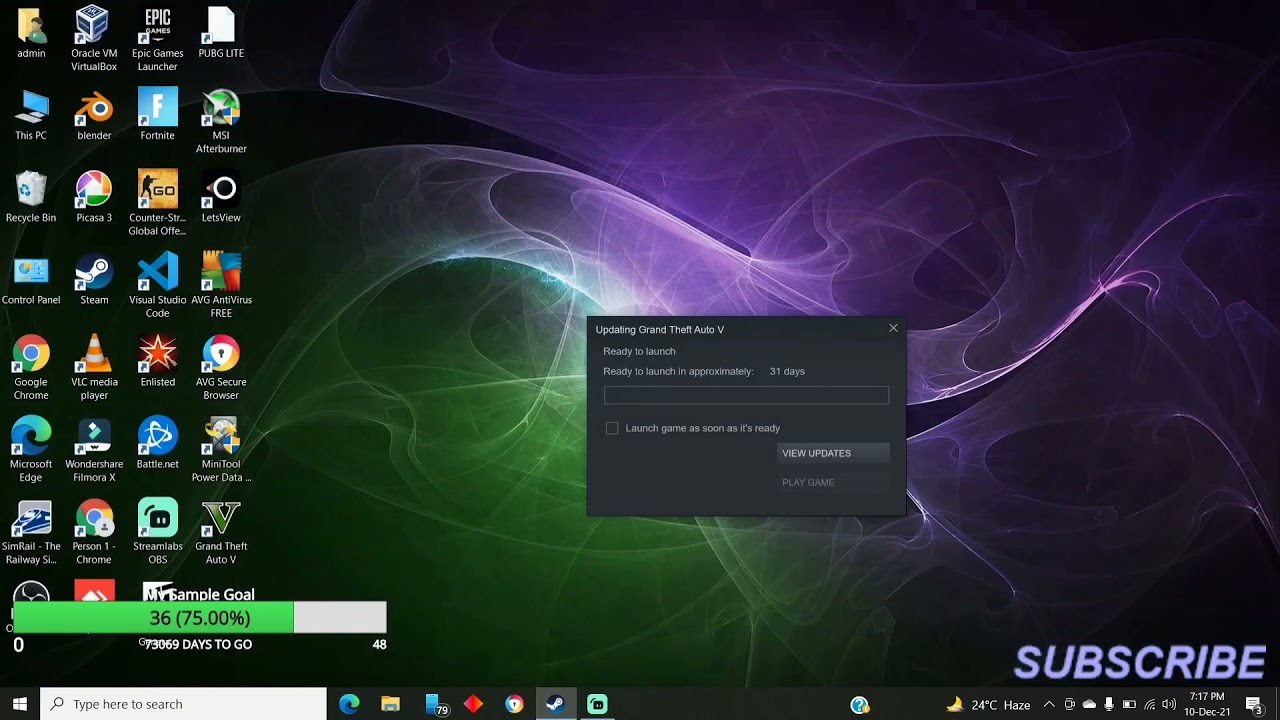Launch Blender from the desktop

pos(94,115)
